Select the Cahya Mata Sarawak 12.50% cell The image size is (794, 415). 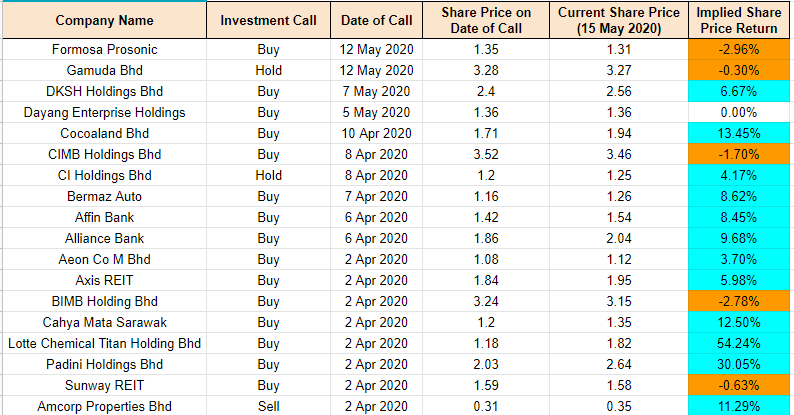(738, 322)
